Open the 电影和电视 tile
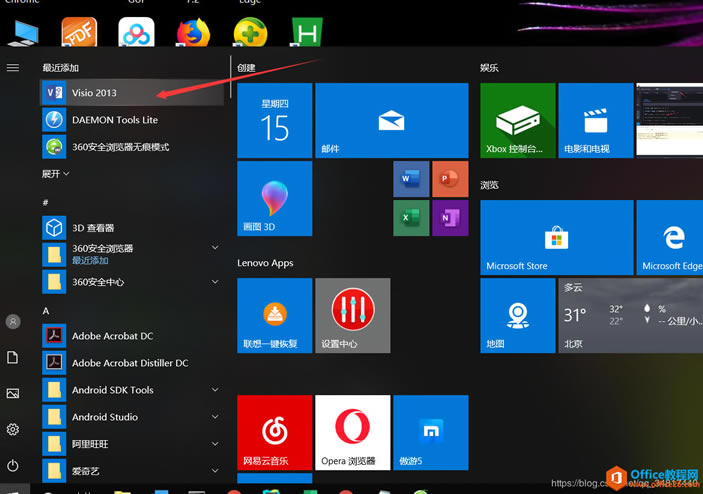Screen dimensions: 703x494 click(x=595, y=120)
